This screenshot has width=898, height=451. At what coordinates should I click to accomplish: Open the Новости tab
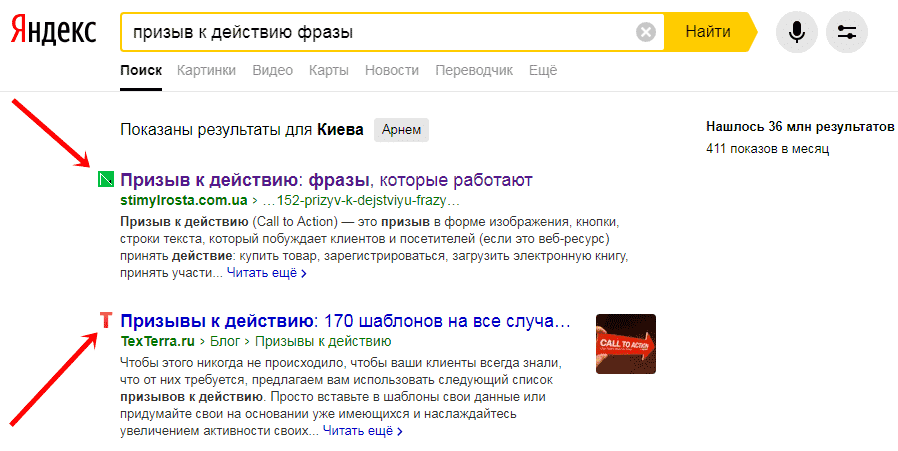[391, 70]
